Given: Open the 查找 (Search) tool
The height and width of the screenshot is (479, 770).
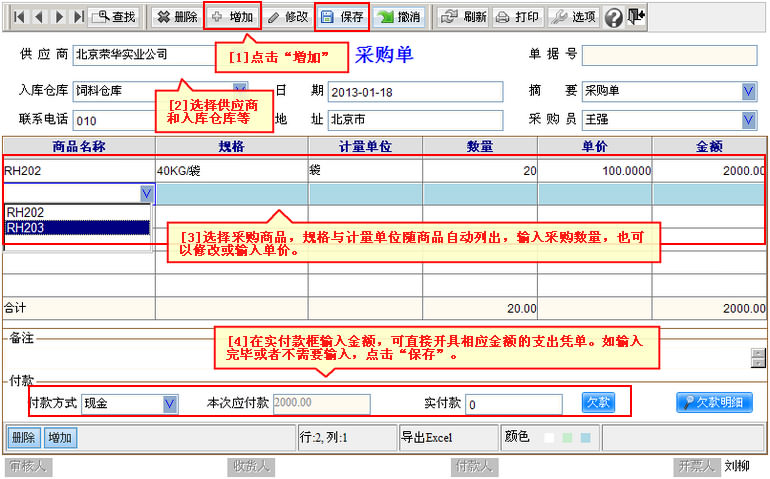Looking at the screenshot, I should pos(114,17).
